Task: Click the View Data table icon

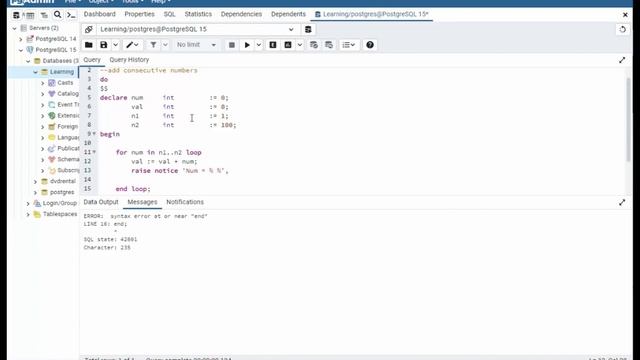Action: point(30,15)
